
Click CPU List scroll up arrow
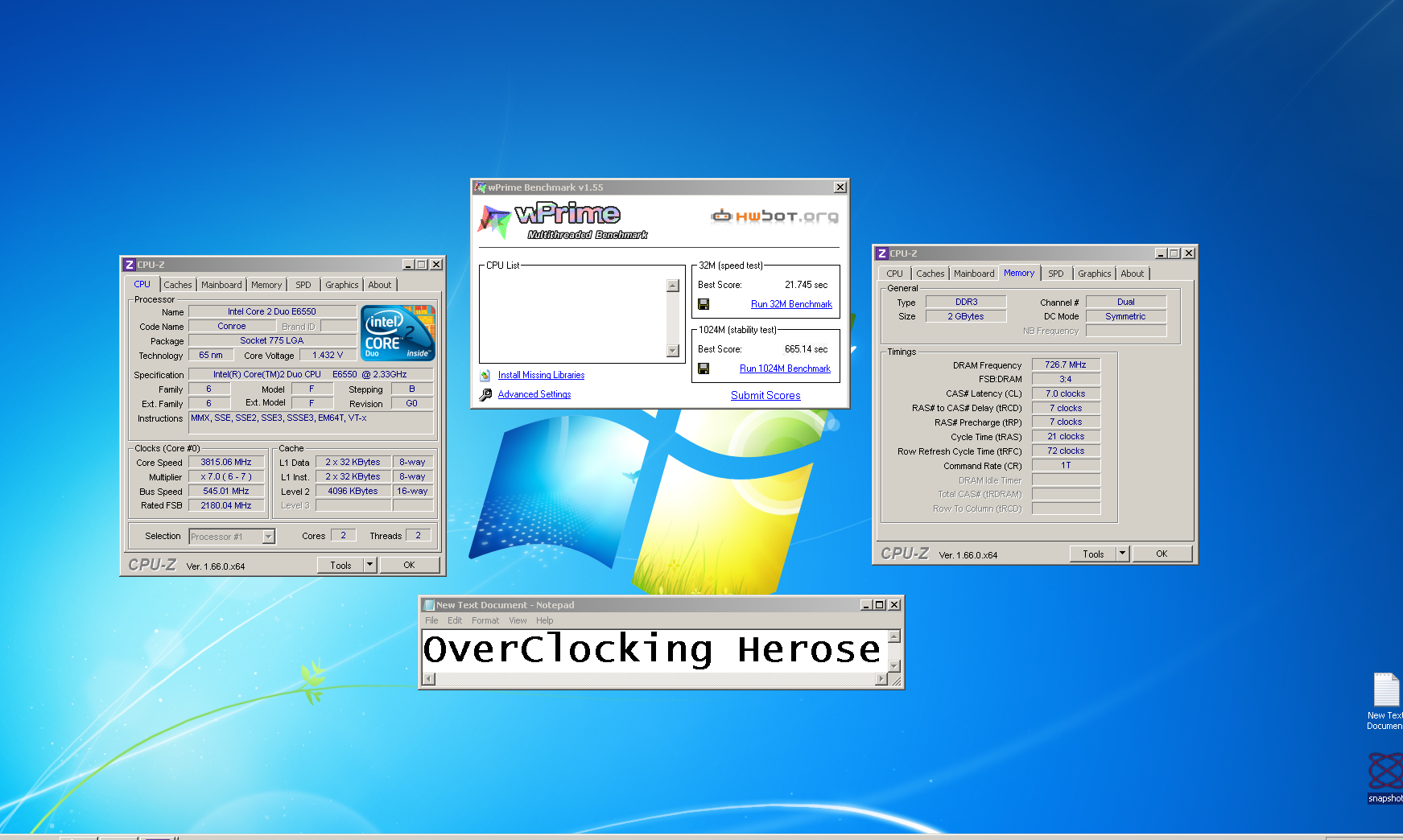(673, 286)
